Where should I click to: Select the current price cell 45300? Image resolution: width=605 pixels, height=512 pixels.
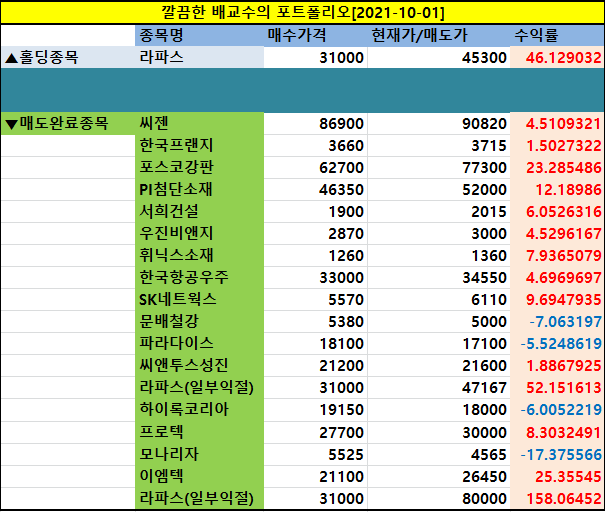439,57
